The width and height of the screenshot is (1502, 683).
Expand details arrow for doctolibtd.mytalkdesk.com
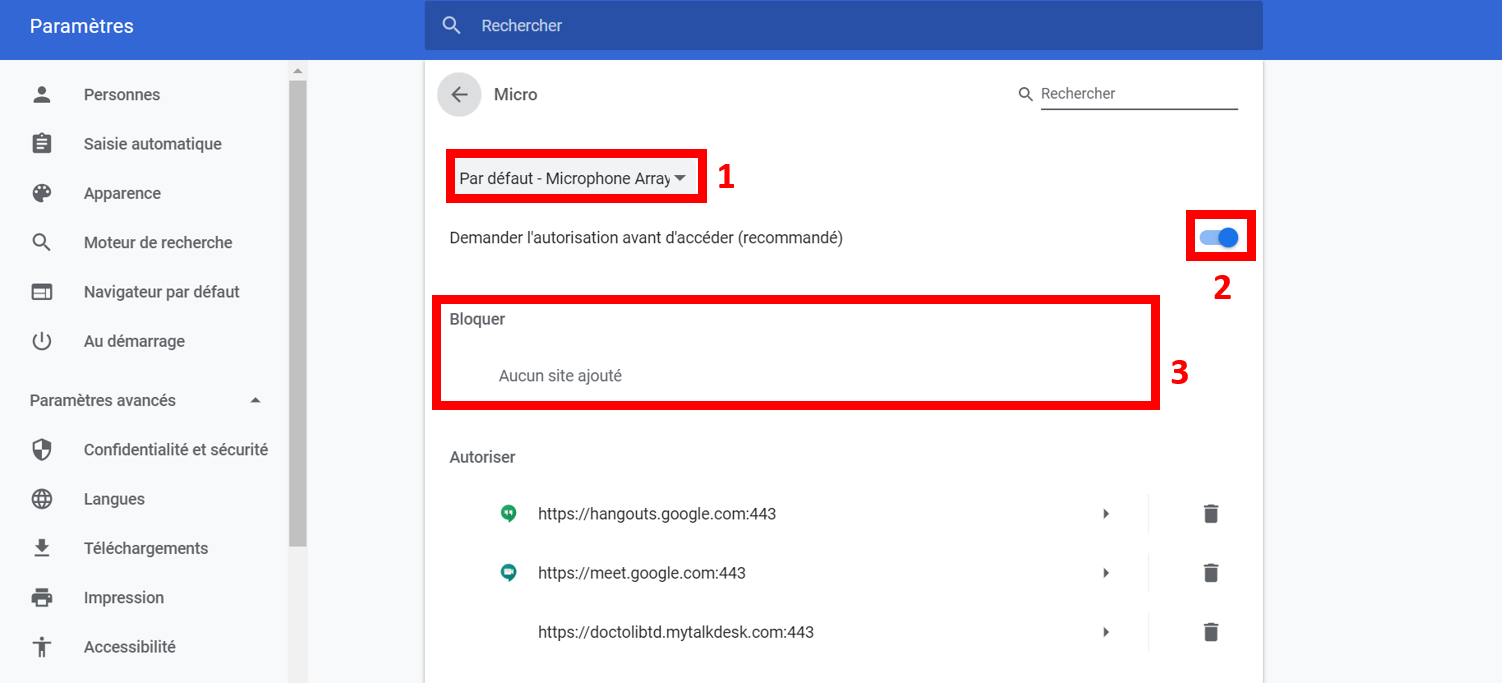click(1106, 632)
